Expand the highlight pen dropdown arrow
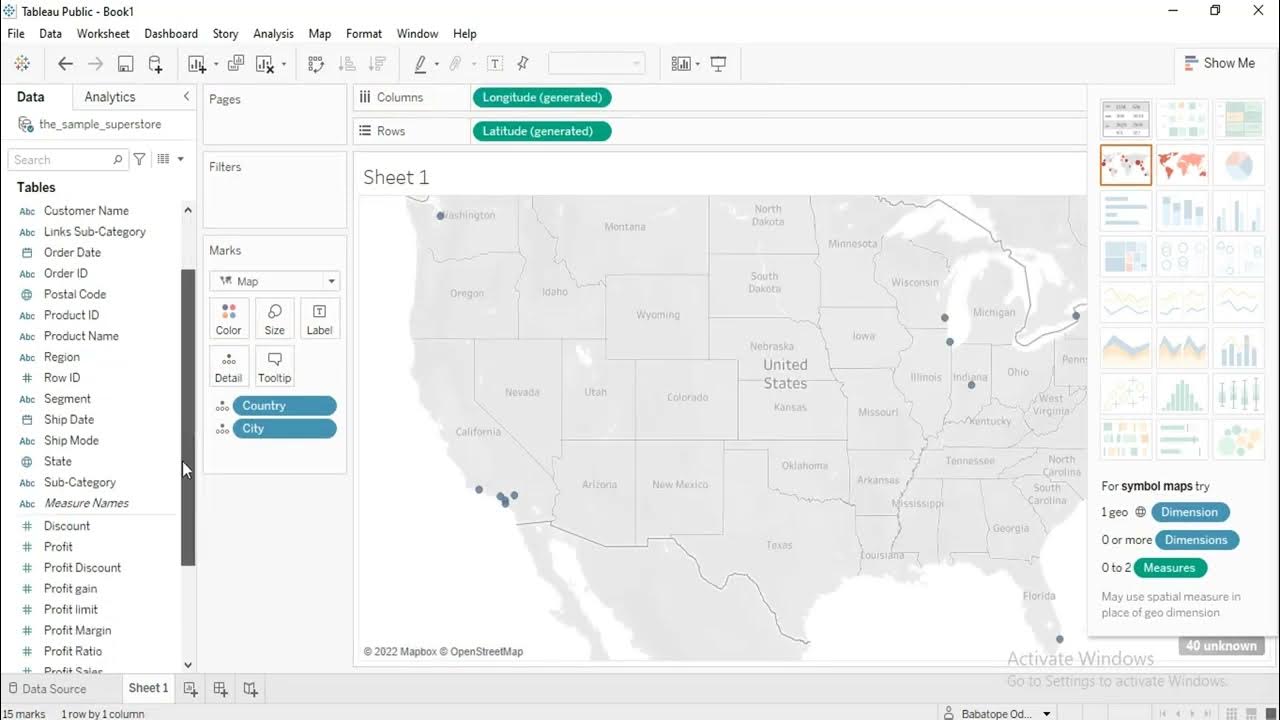The width and height of the screenshot is (1280, 720). pyautogui.click(x=437, y=65)
